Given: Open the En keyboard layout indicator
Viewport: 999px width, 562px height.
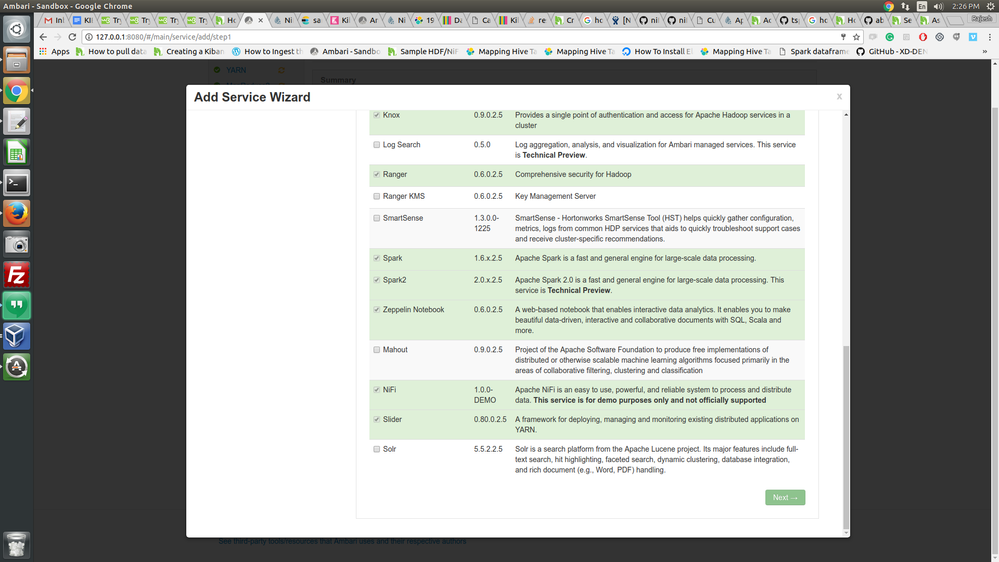Looking at the screenshot, I should (922, 6).
